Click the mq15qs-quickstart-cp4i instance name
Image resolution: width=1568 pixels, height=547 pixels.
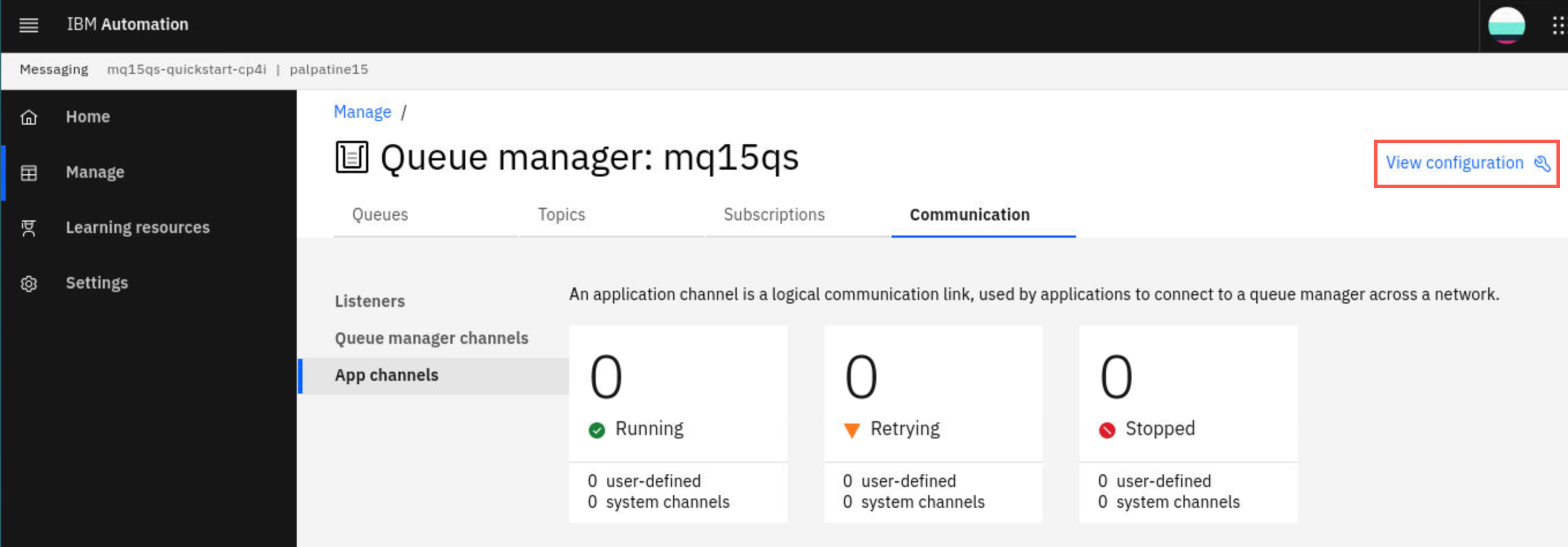tap(187, 69)
